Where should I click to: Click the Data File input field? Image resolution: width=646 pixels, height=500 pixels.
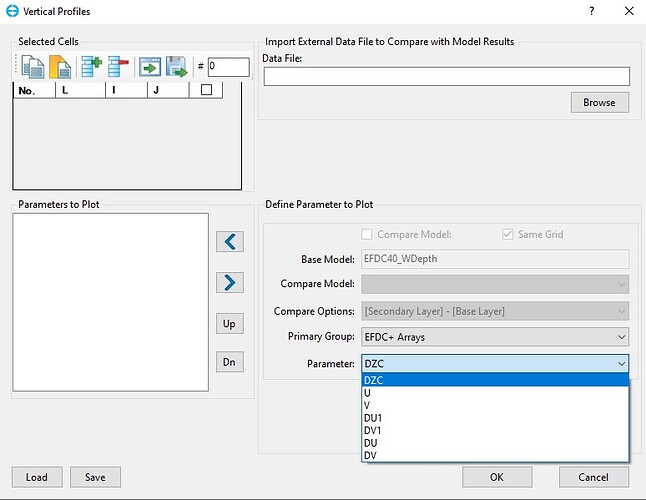point(447,76)
